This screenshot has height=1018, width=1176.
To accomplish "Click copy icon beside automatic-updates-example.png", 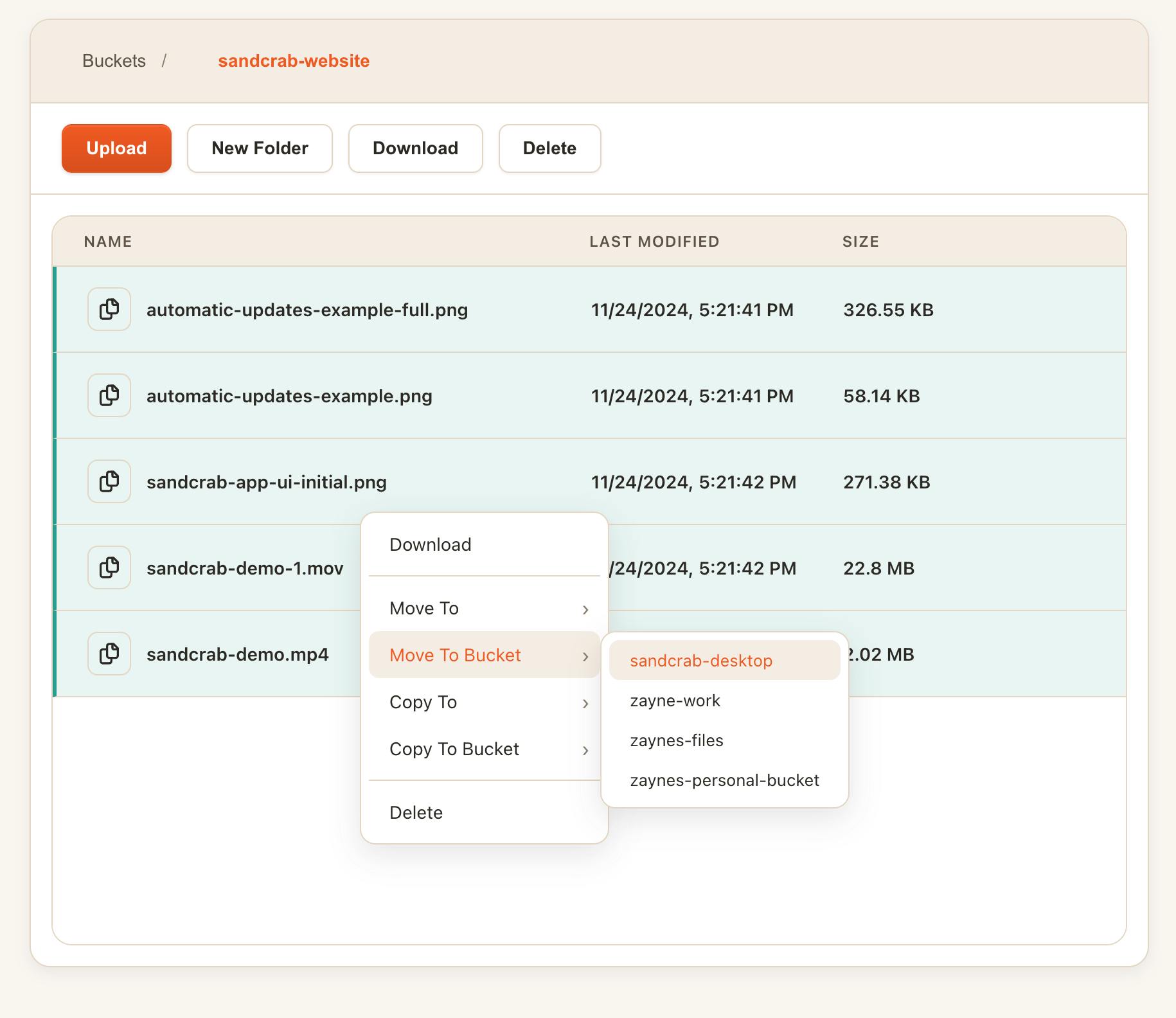I will pos(109,395).
